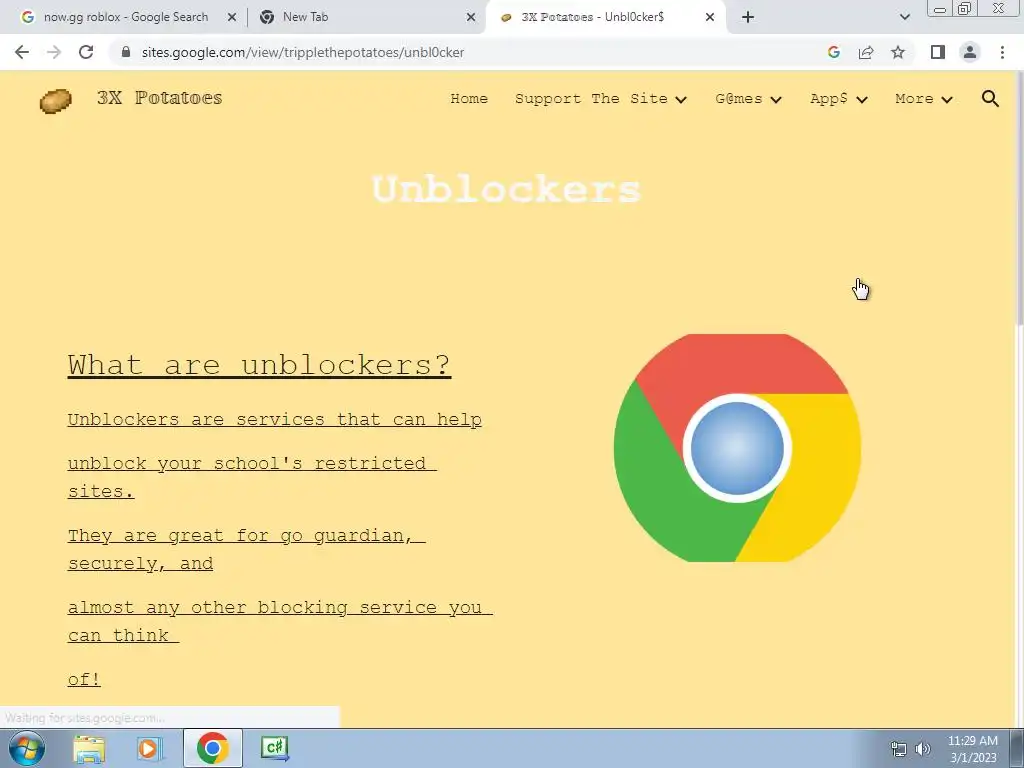Image resolution: width=1024 pixels, height=768 pixels.
Task: Click the browser forward arrow
Action: coord(54,52)
